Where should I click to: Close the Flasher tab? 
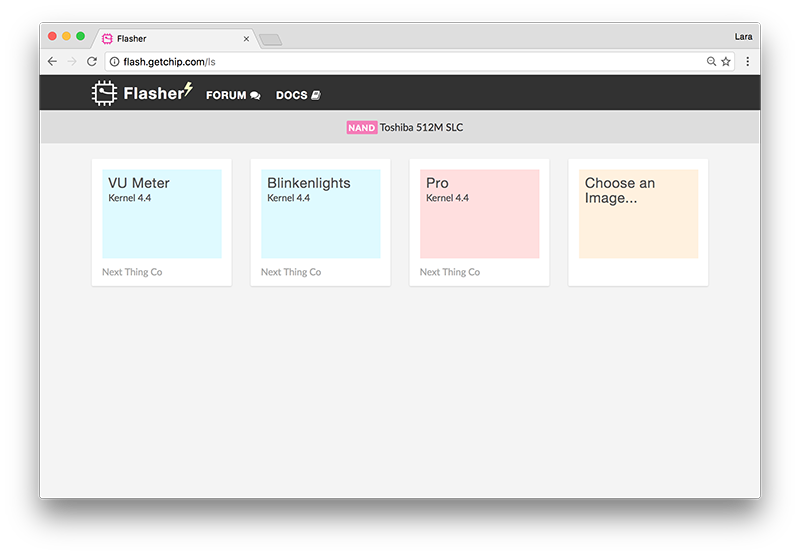246,39
